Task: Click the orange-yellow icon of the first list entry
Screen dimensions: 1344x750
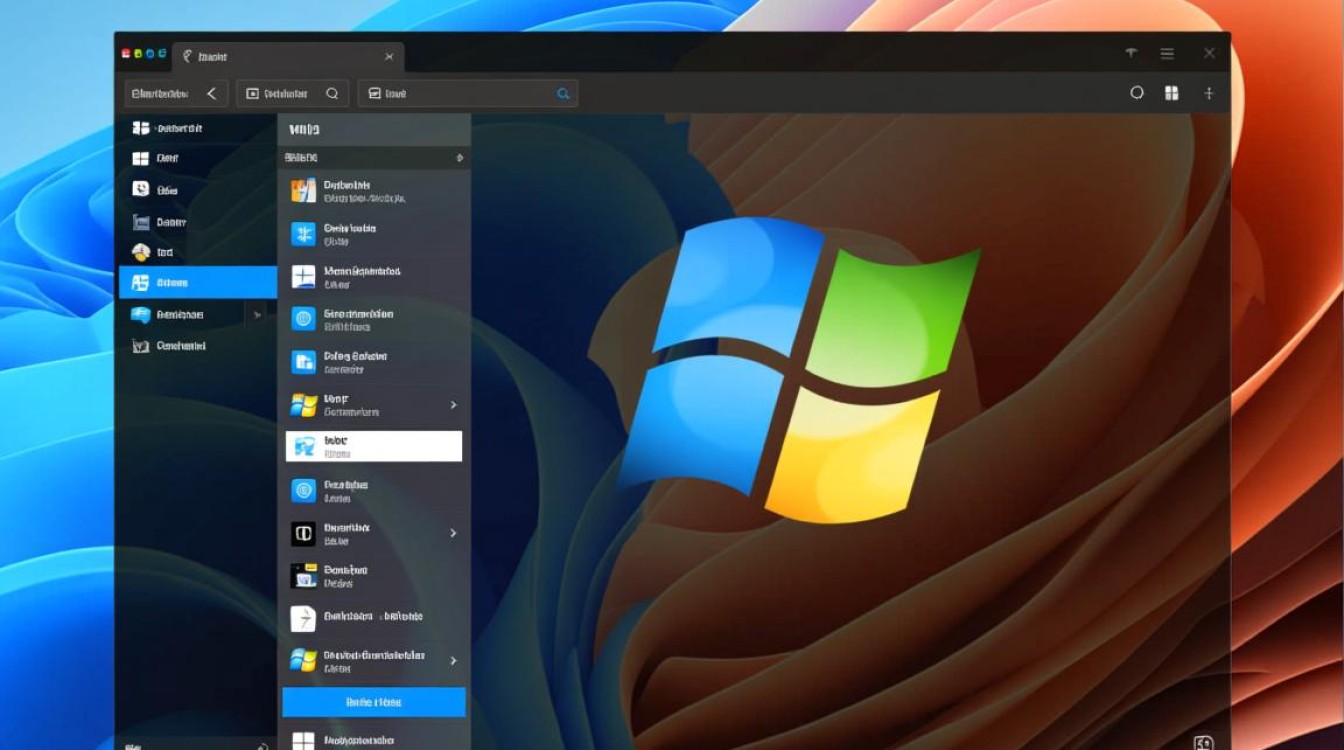Action: [x=303, y=191]
